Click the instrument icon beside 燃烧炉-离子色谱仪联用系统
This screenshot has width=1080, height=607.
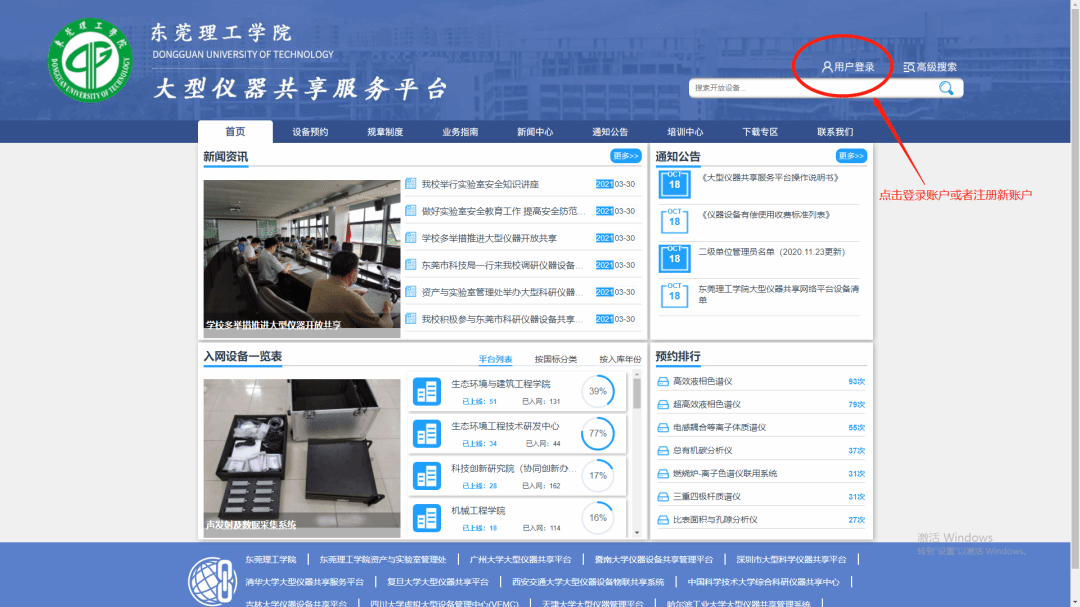[663, 474]
